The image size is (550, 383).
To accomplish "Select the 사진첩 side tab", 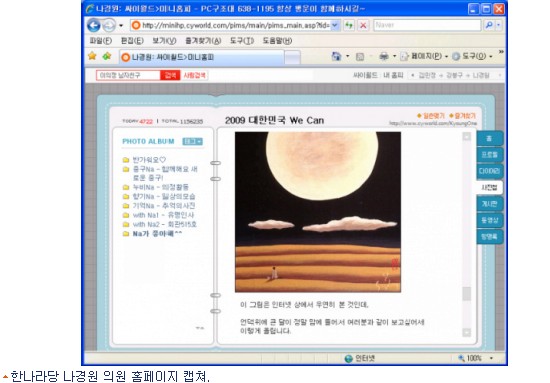I will coord(489,187).
